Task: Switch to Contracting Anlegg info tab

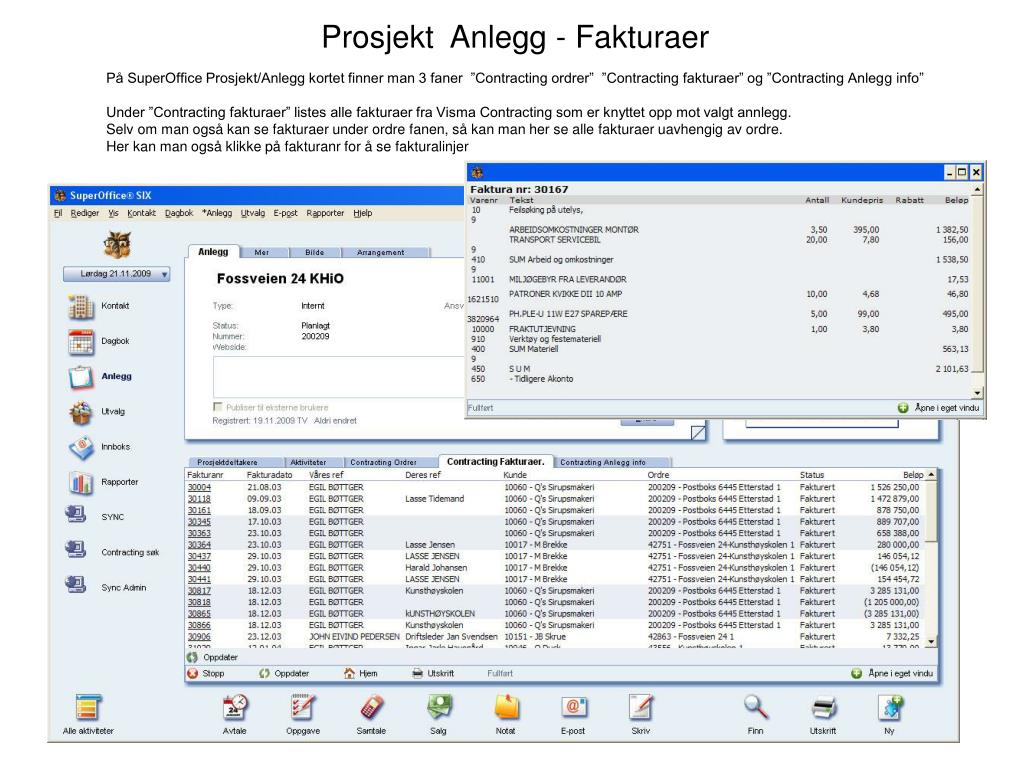Action: pyautogui.click(x=603, y=462)
